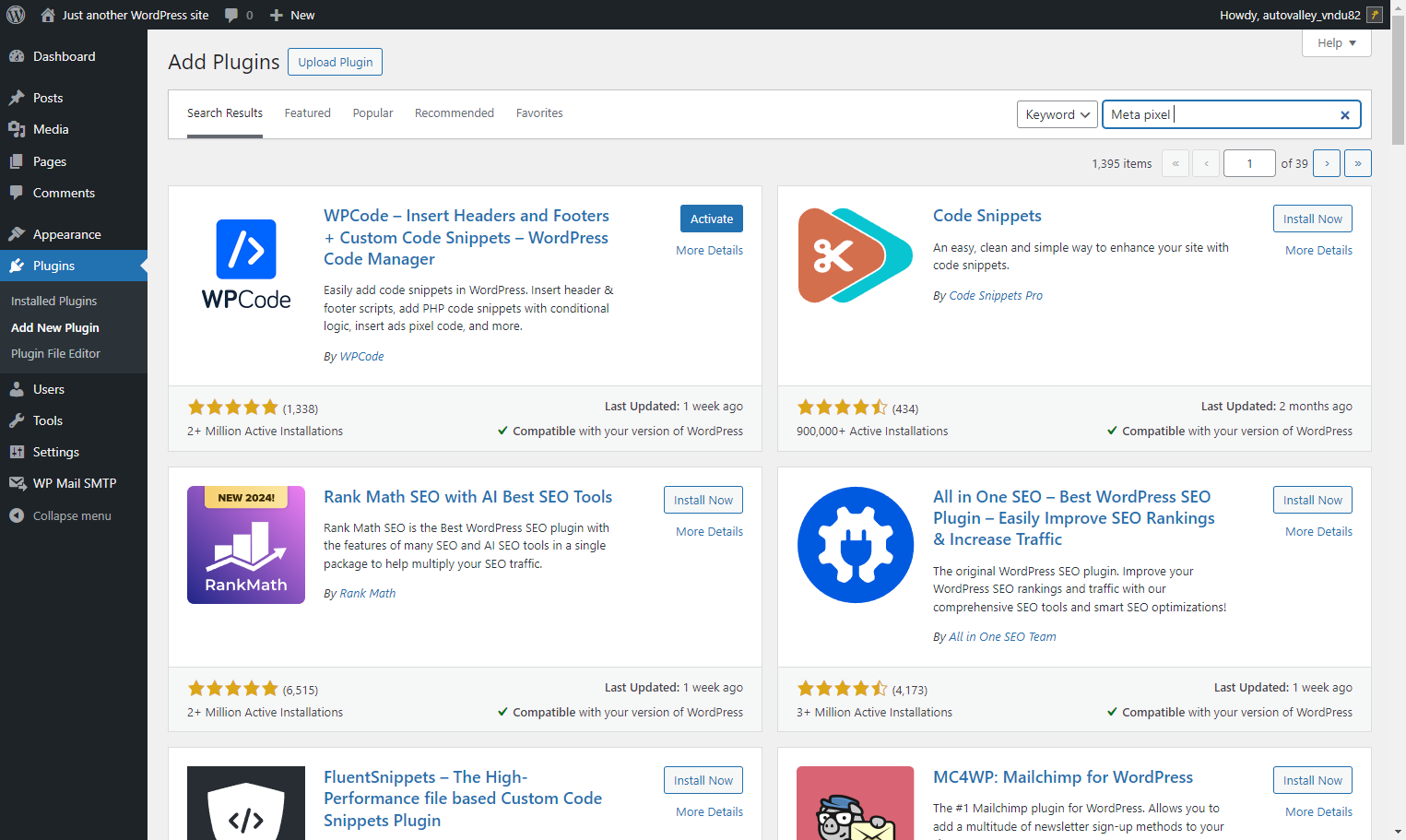Open Media library sidebar icon
Image resolution: width=1406 pixels, height=840 pixels.
pos(17,129)
